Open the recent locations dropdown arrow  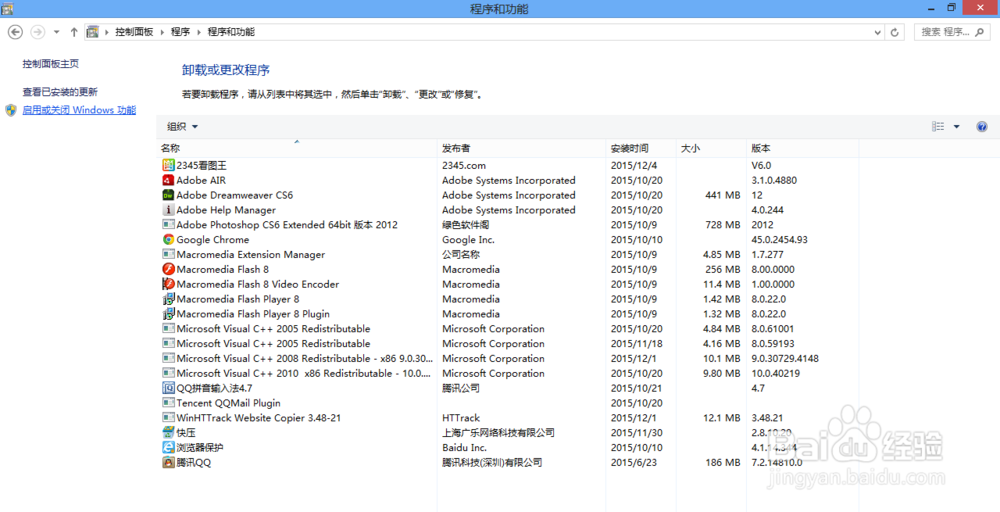tap(56, 32)
